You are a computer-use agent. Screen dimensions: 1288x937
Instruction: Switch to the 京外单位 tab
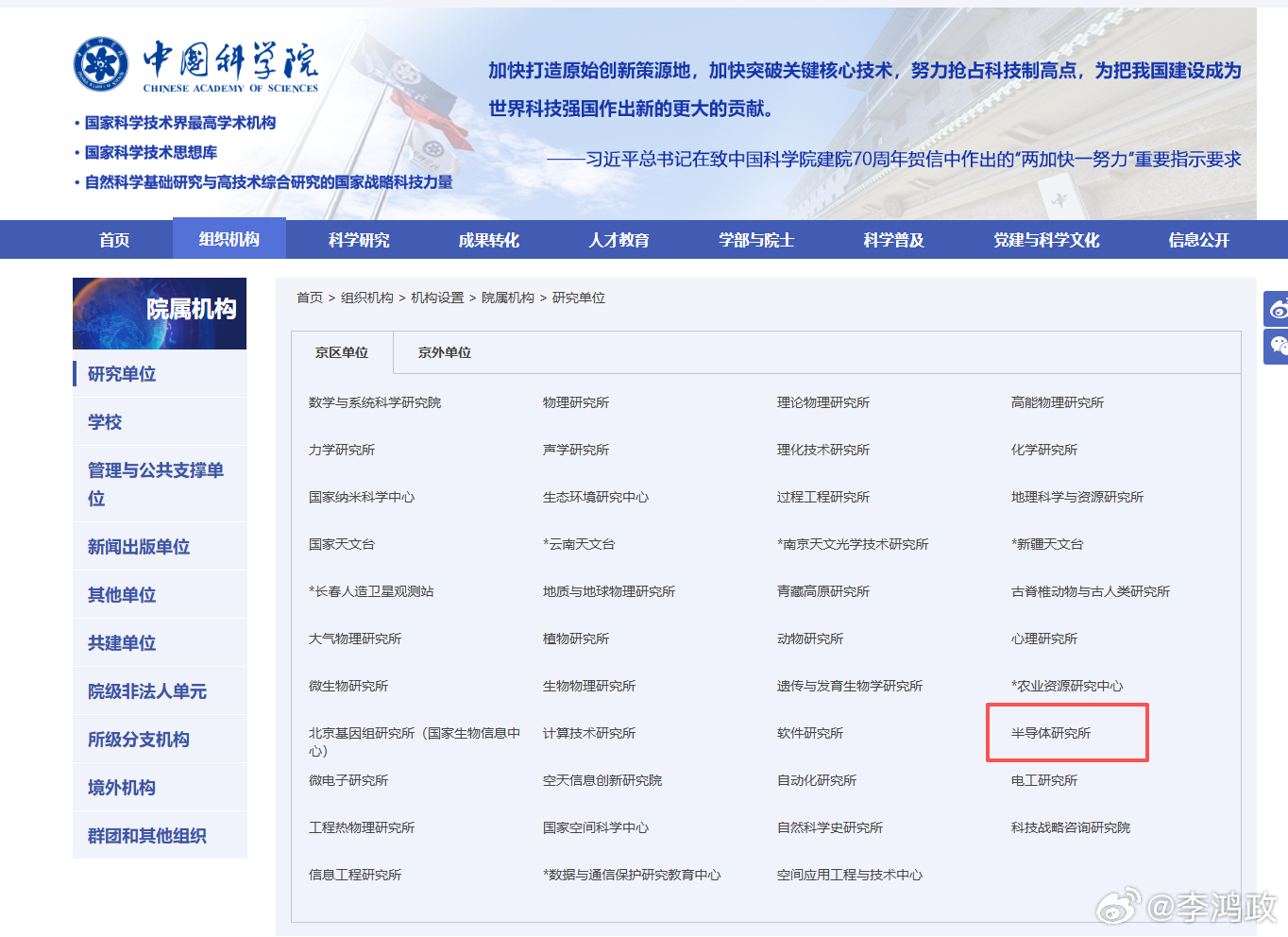click(445, 352)
